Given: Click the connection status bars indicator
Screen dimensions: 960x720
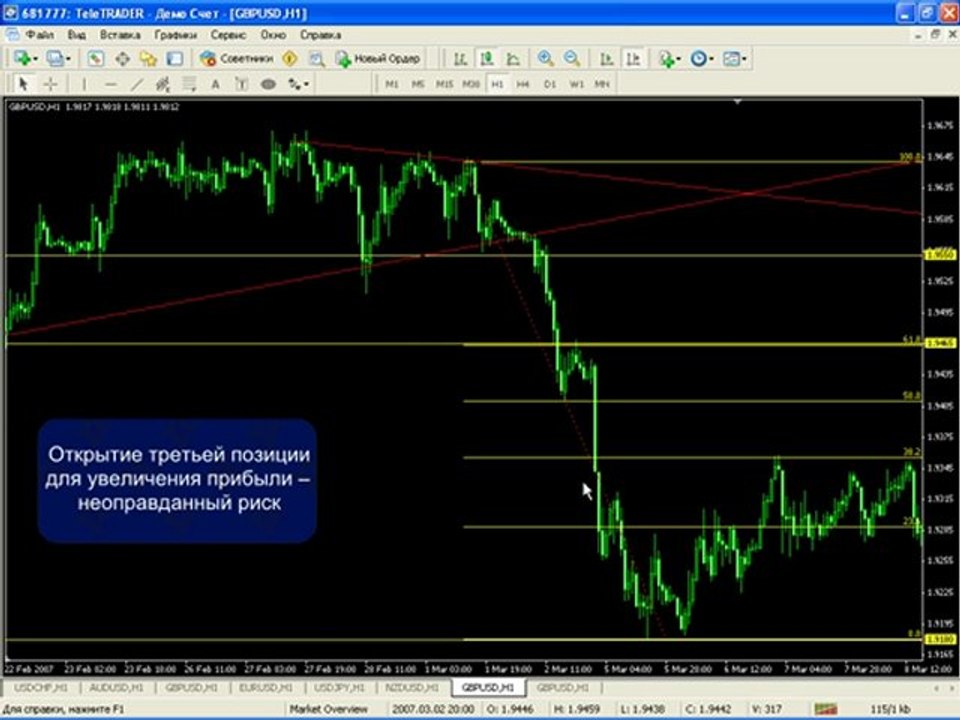Looking at the screenshot, I should 826,709.
